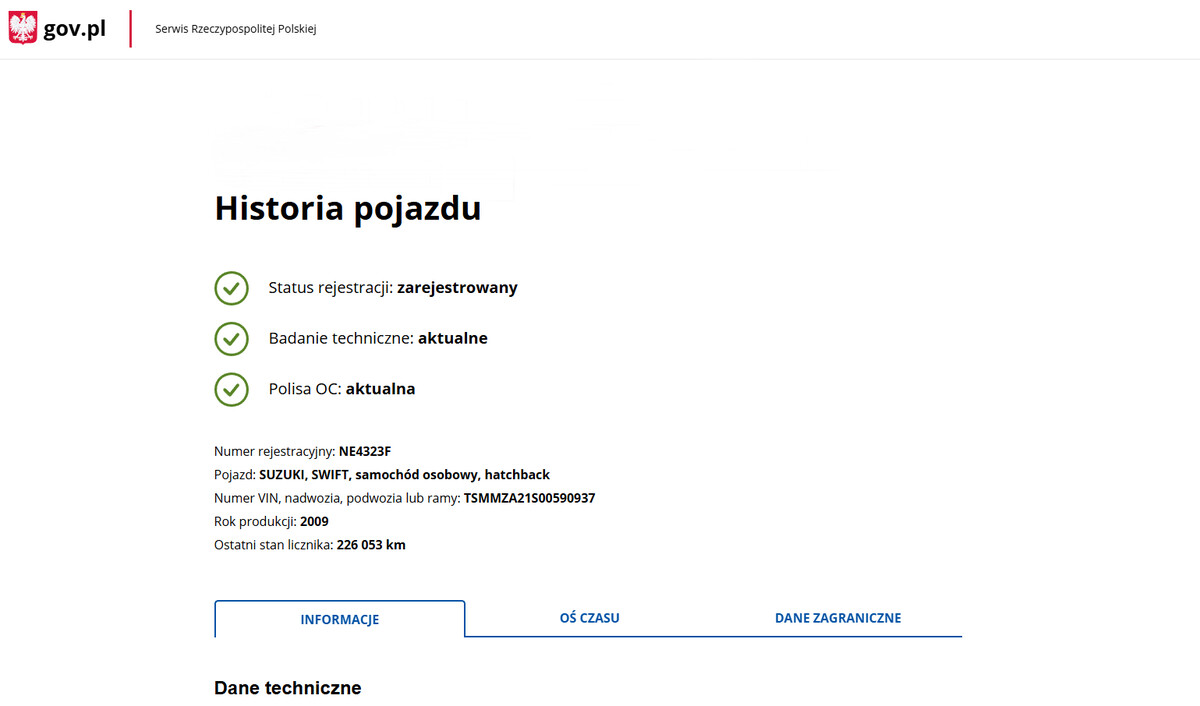Click the red vertical divider in header
1200x706 pixels.
(131, 29)
